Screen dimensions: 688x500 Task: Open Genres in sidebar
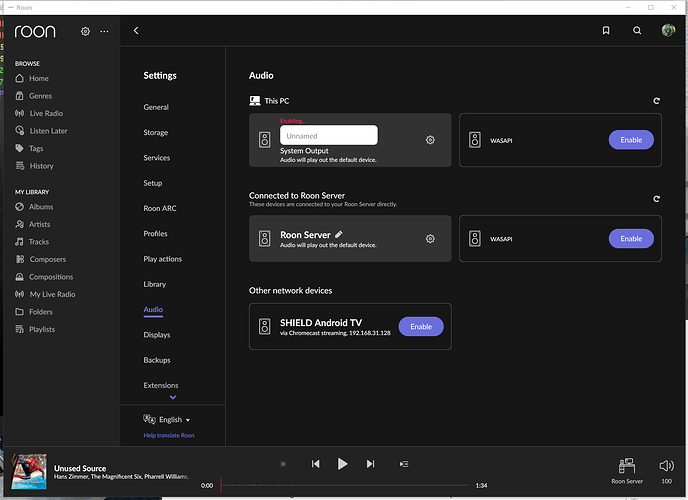33,96
